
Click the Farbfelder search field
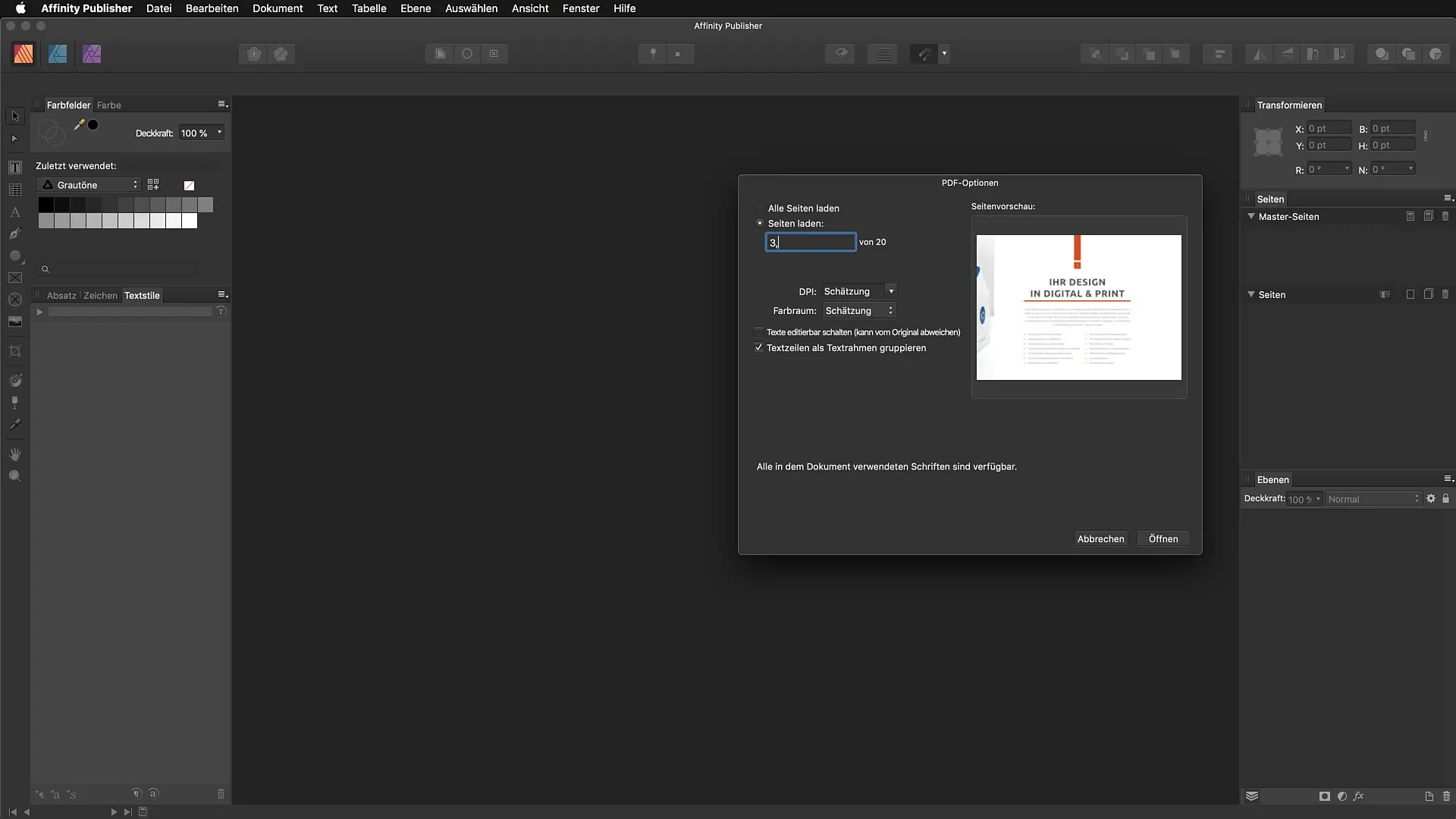click(x=118, y=268)
